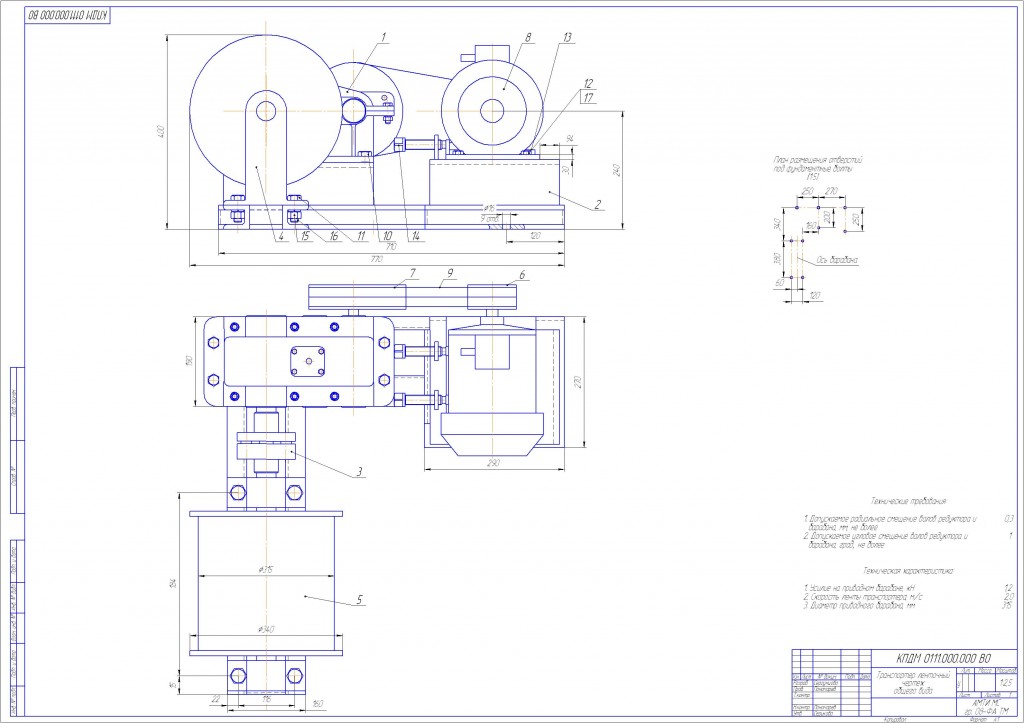This screenshot has height=723, width=1024.
Task: Click the 'Технические требования' heading
Action: click(908, 502)
